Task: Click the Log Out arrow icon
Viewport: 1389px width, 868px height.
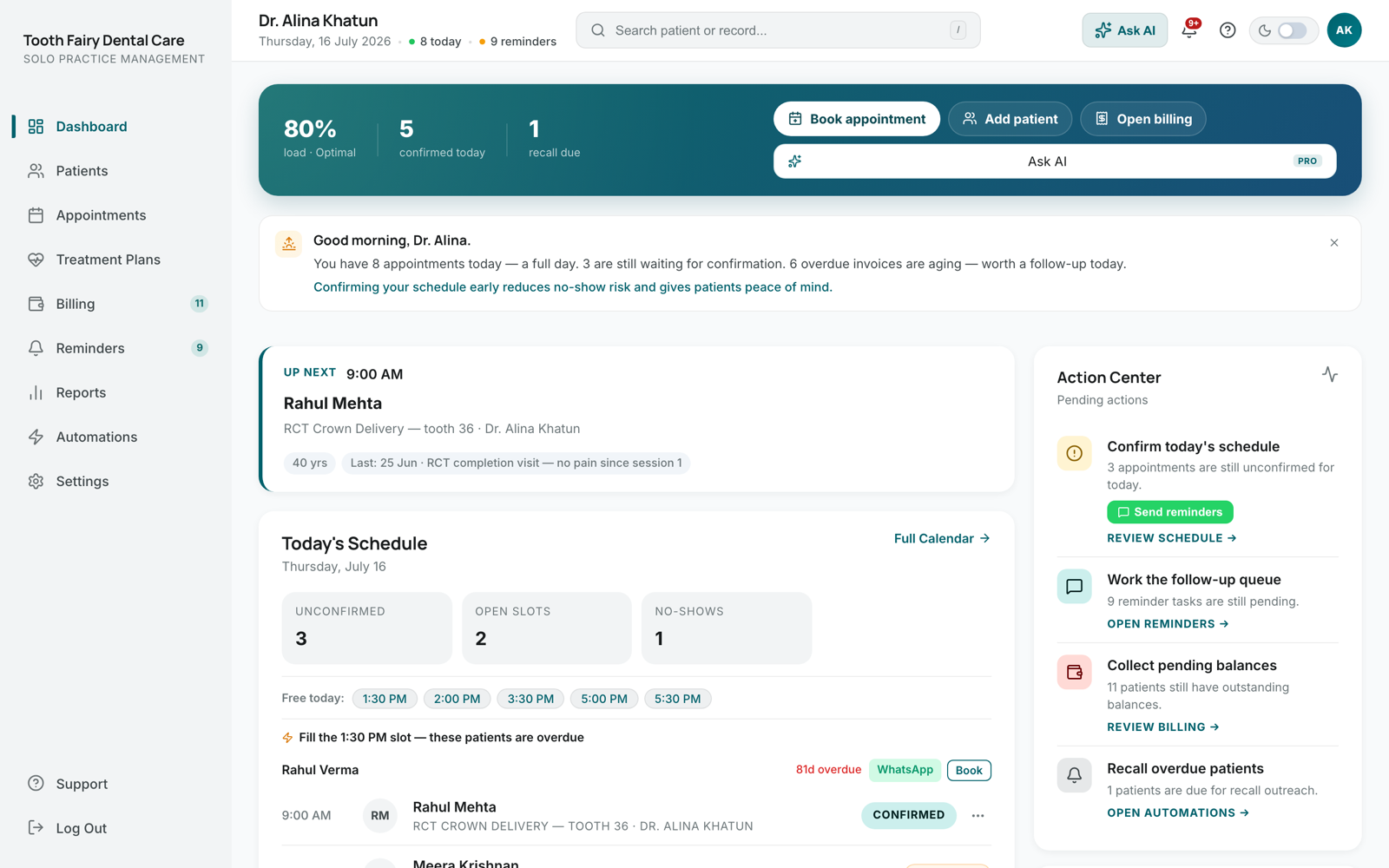Action: 36,827
